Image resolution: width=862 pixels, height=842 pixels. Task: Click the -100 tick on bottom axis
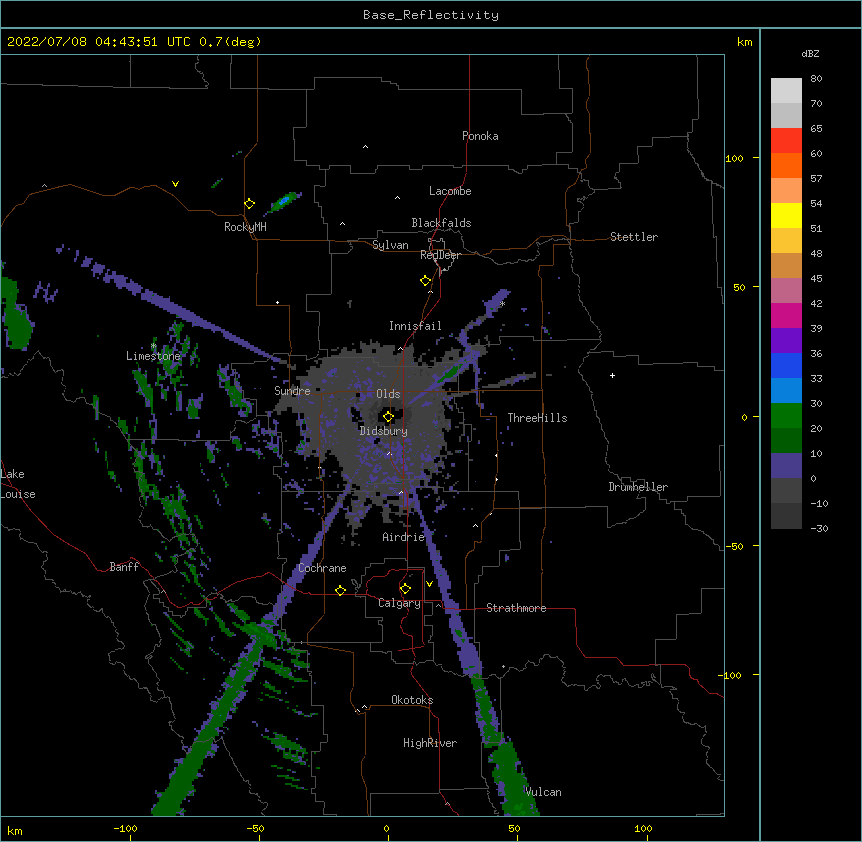pyautogui.click(x=125, y=829)
